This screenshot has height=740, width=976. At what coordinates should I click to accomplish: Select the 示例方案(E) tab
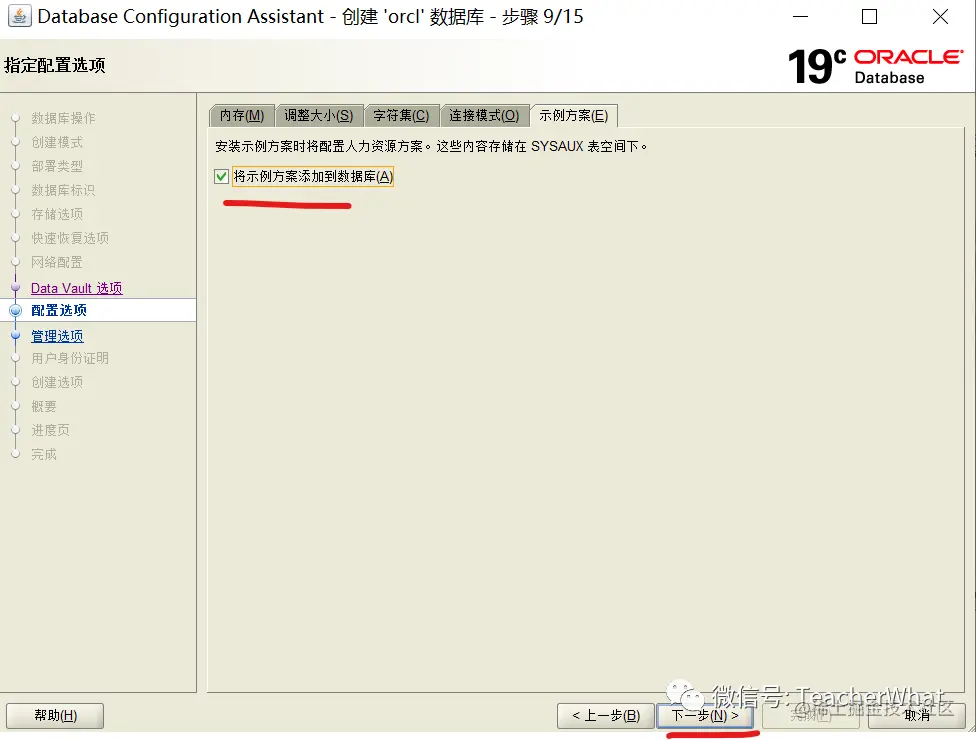click(573, 116)
